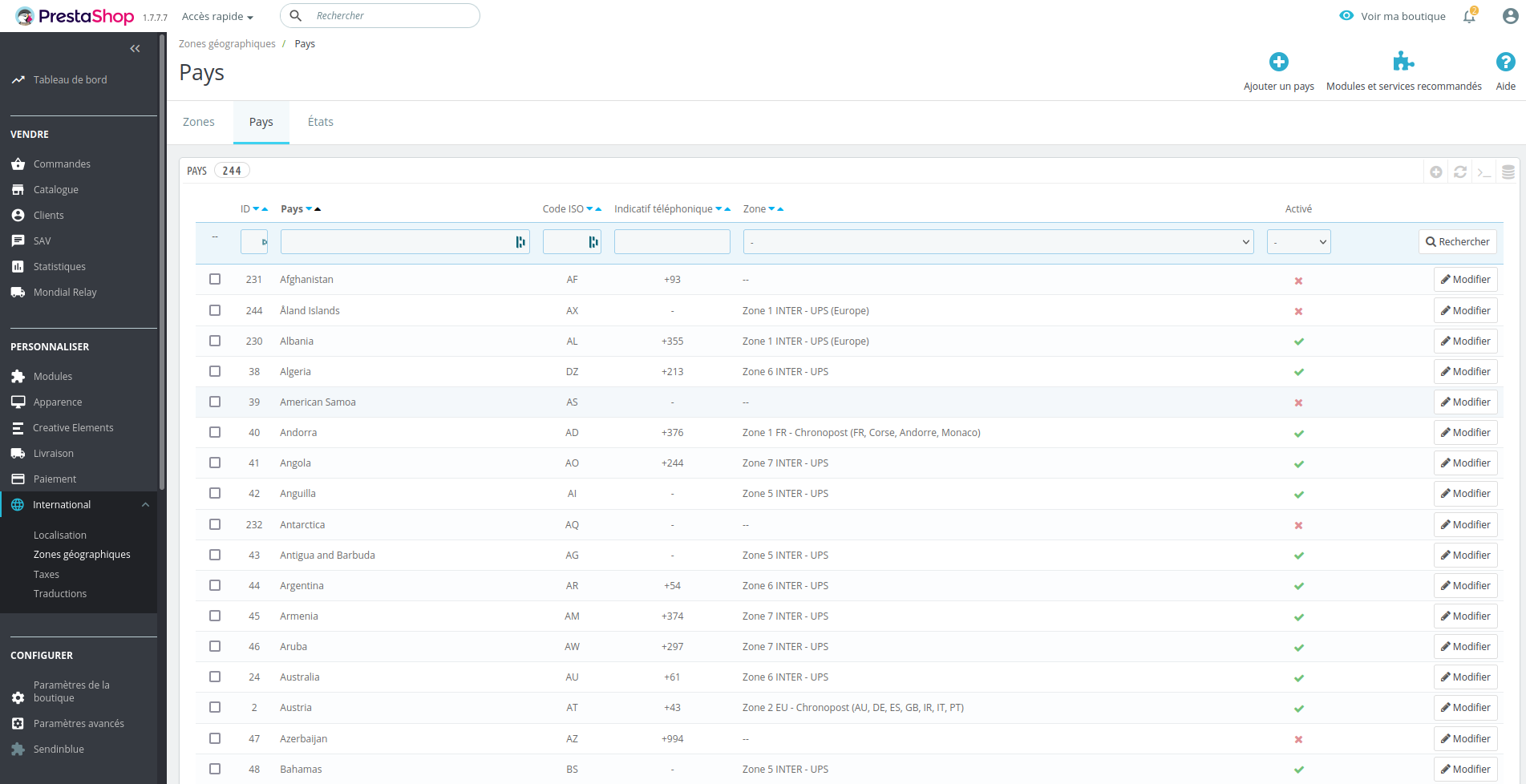Image resolution: width=1526 pixels, height=784 pixels.
Task: Collapse the sidebar with the chevron icon
Action: (x=135, y=48)
